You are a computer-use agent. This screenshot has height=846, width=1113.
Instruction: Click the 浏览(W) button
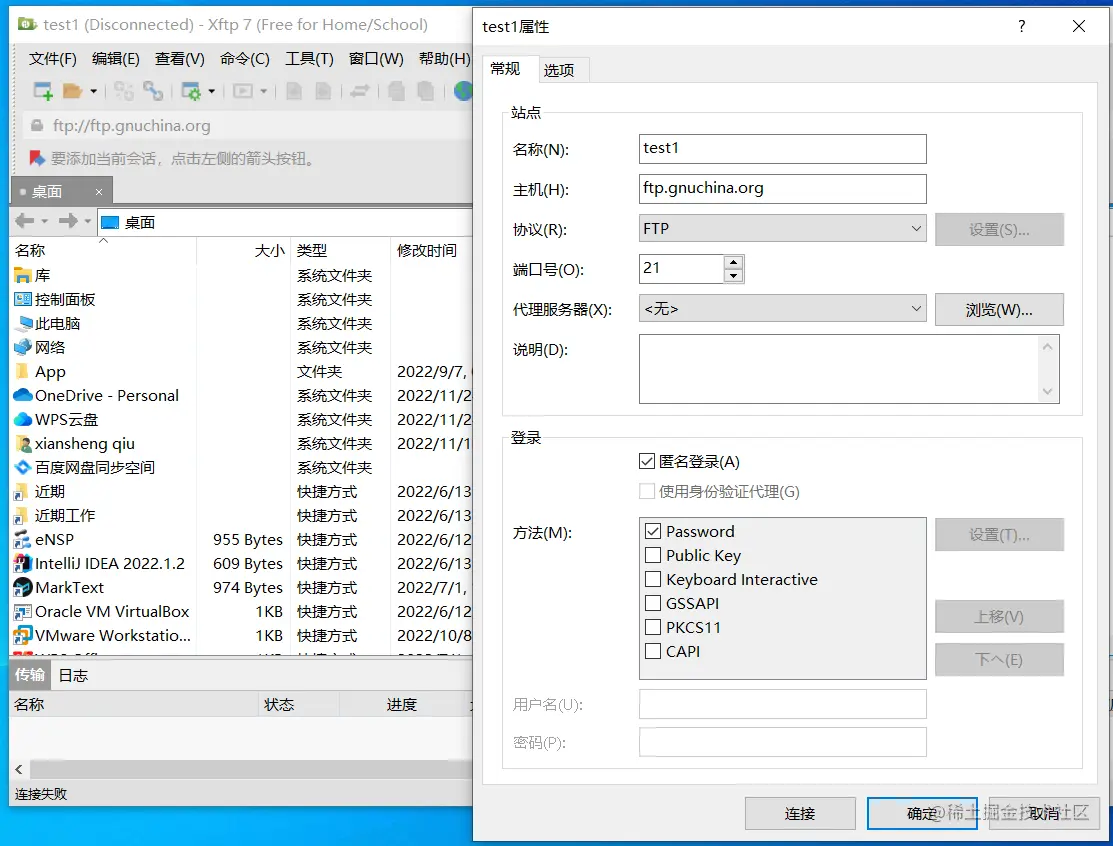point(998,309)
